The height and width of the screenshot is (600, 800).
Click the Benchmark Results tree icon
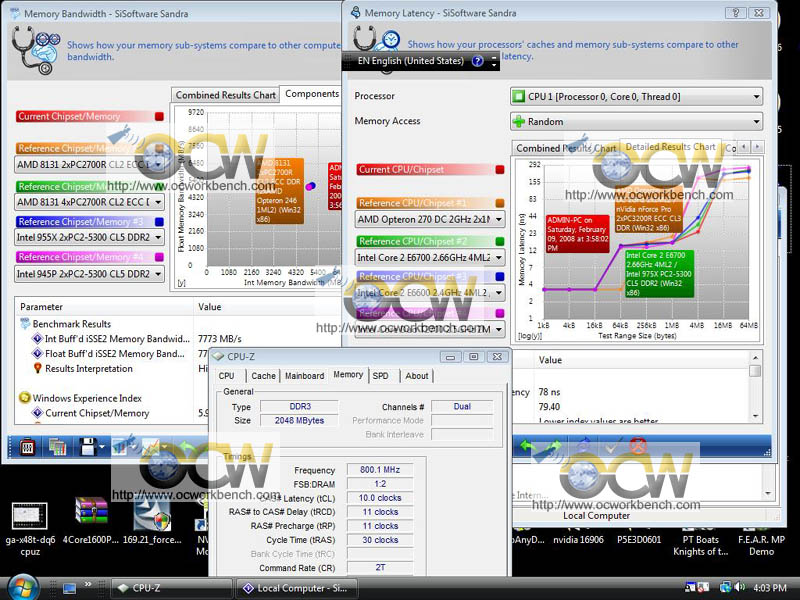click(24, 324)
